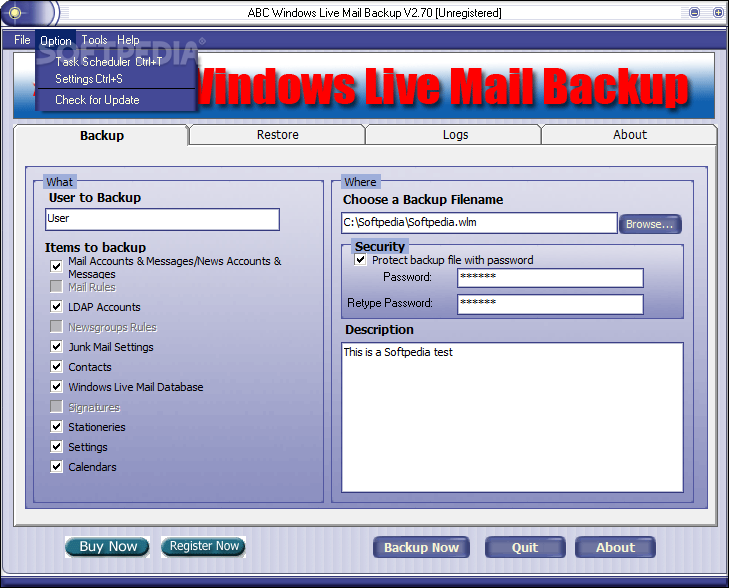Click the User to Backup input field
The width and height of the screenshot is (729, 588).
coord(162,219)
